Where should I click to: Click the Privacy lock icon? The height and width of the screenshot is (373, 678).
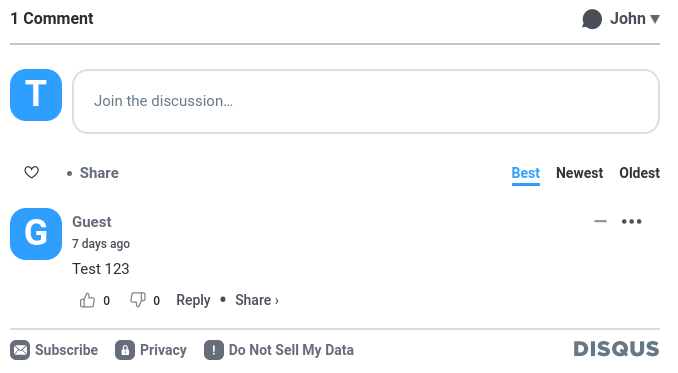(125, 350)
